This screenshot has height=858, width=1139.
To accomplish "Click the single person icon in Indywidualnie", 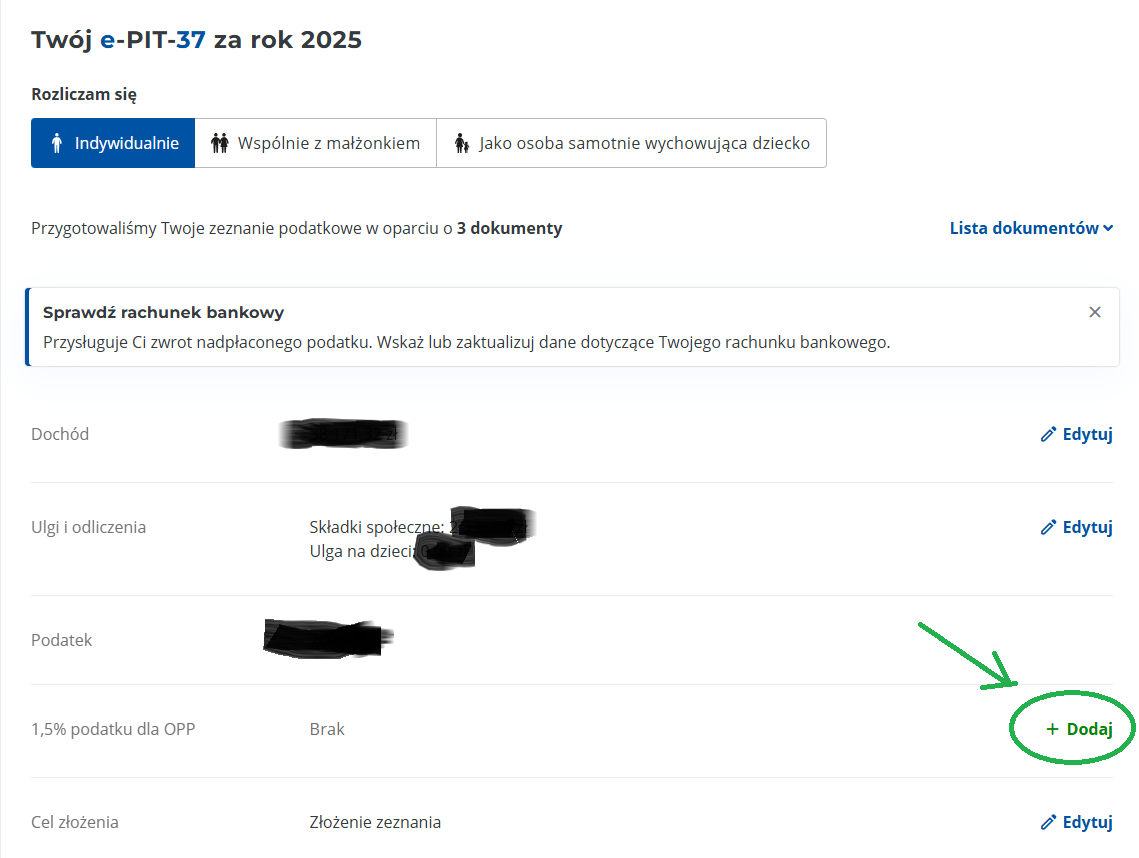I will click(56, 143).
